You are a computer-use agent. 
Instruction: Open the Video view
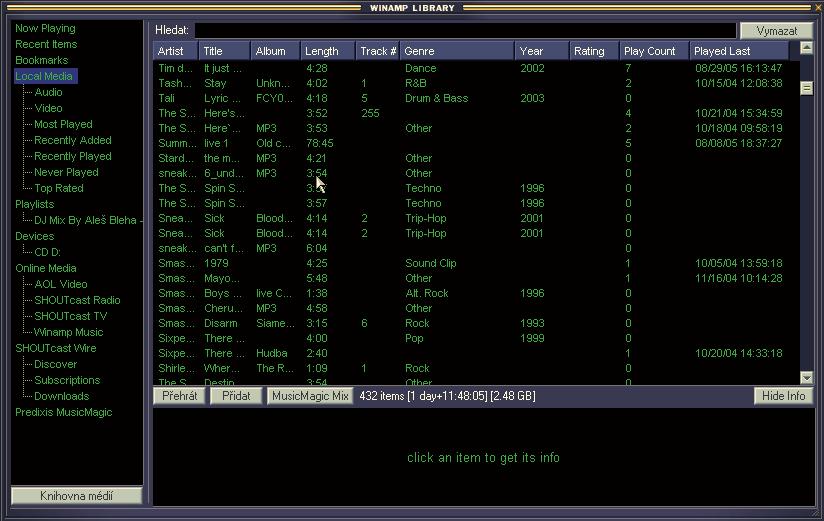click(48, 108)
